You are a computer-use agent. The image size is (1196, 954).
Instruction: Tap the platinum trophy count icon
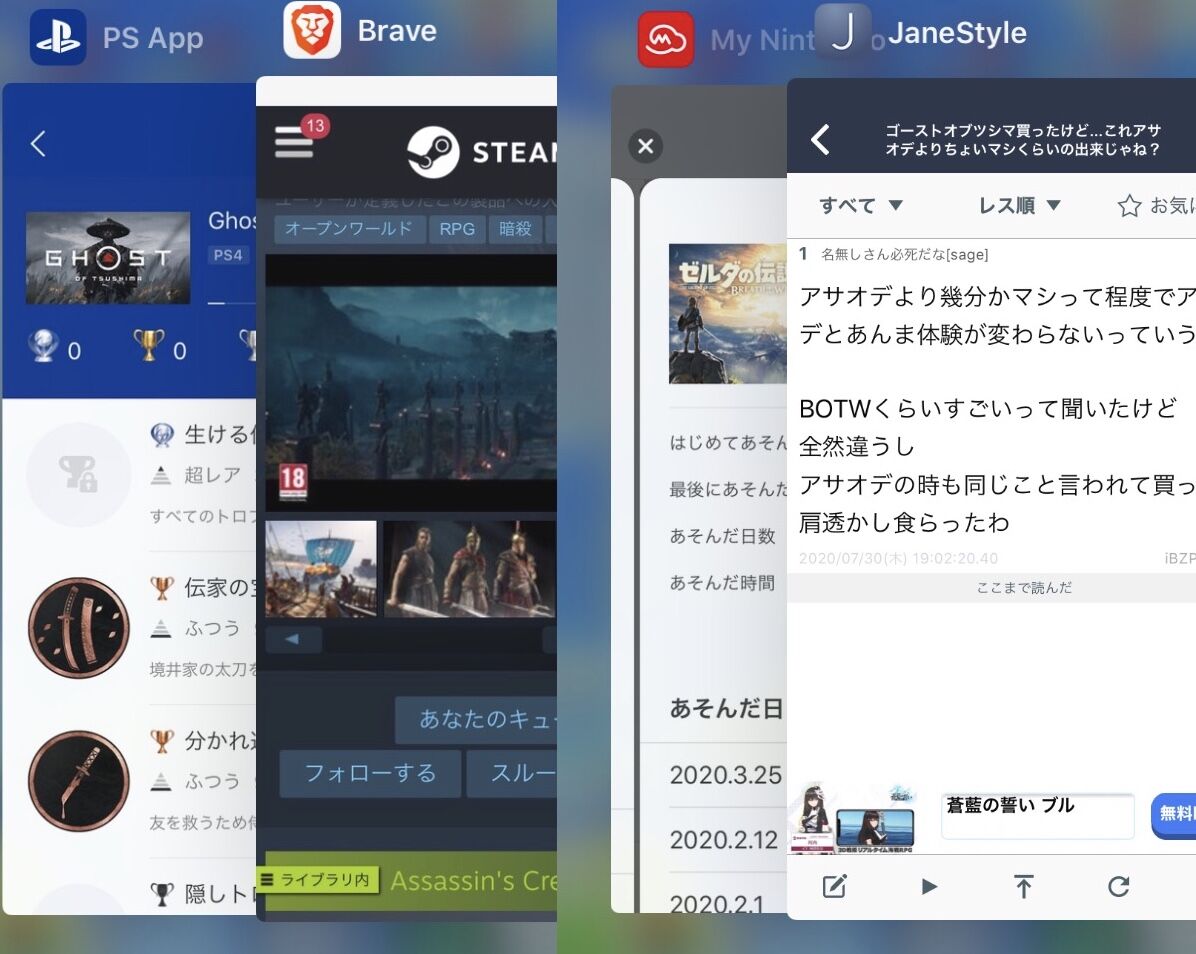click(x=43, y=345)
